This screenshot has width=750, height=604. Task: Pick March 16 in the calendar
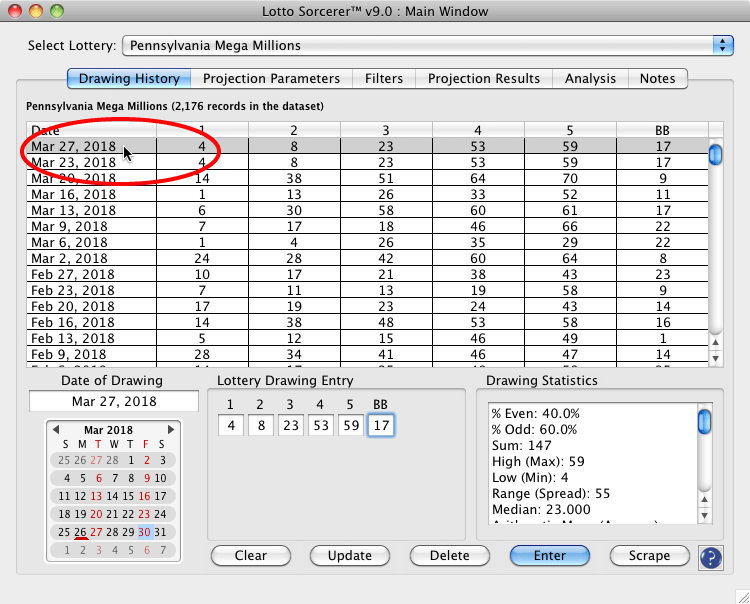pyautogui.click(x=144, y=496)
